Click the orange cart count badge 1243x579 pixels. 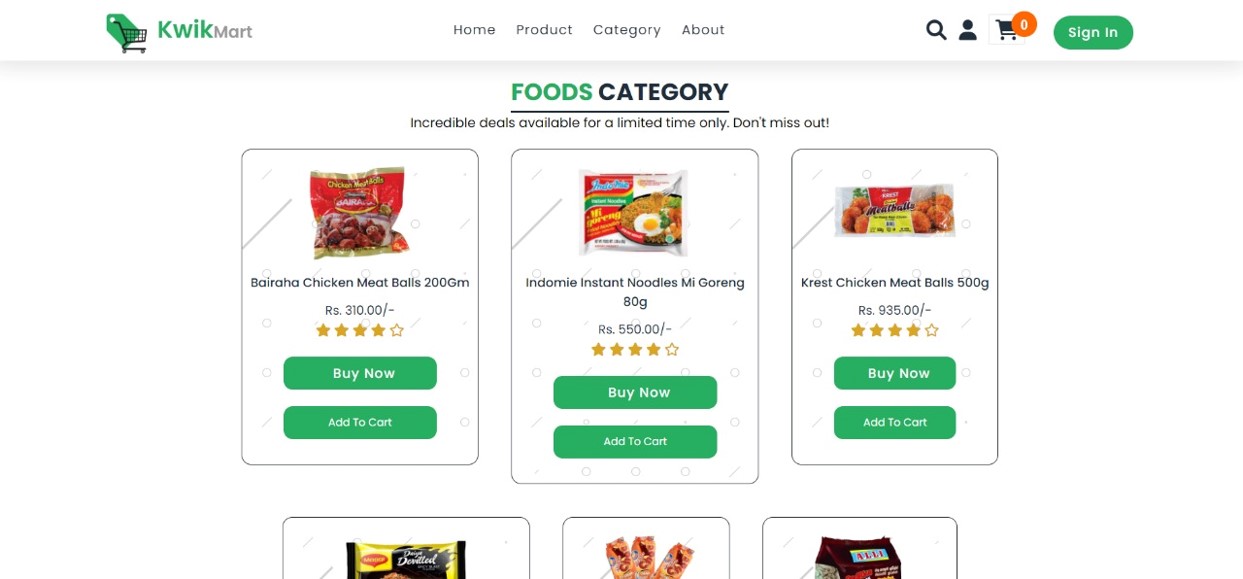click(1023, 23)
